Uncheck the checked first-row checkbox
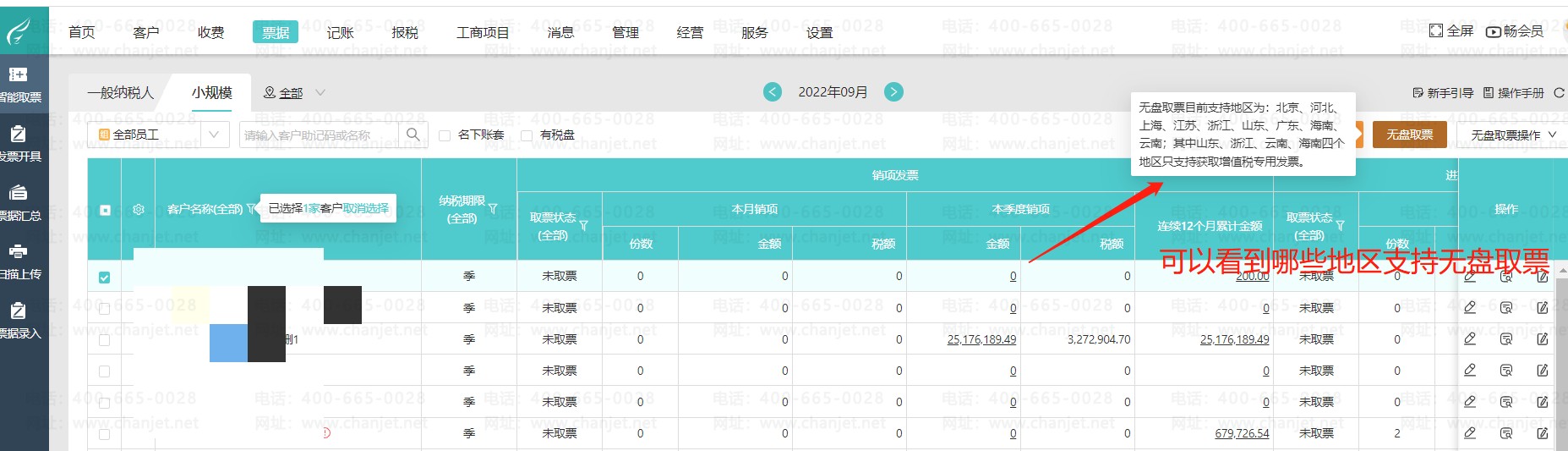Viewport: 1568px width, 451px height. pyautogui.click(x=104, y=277)
